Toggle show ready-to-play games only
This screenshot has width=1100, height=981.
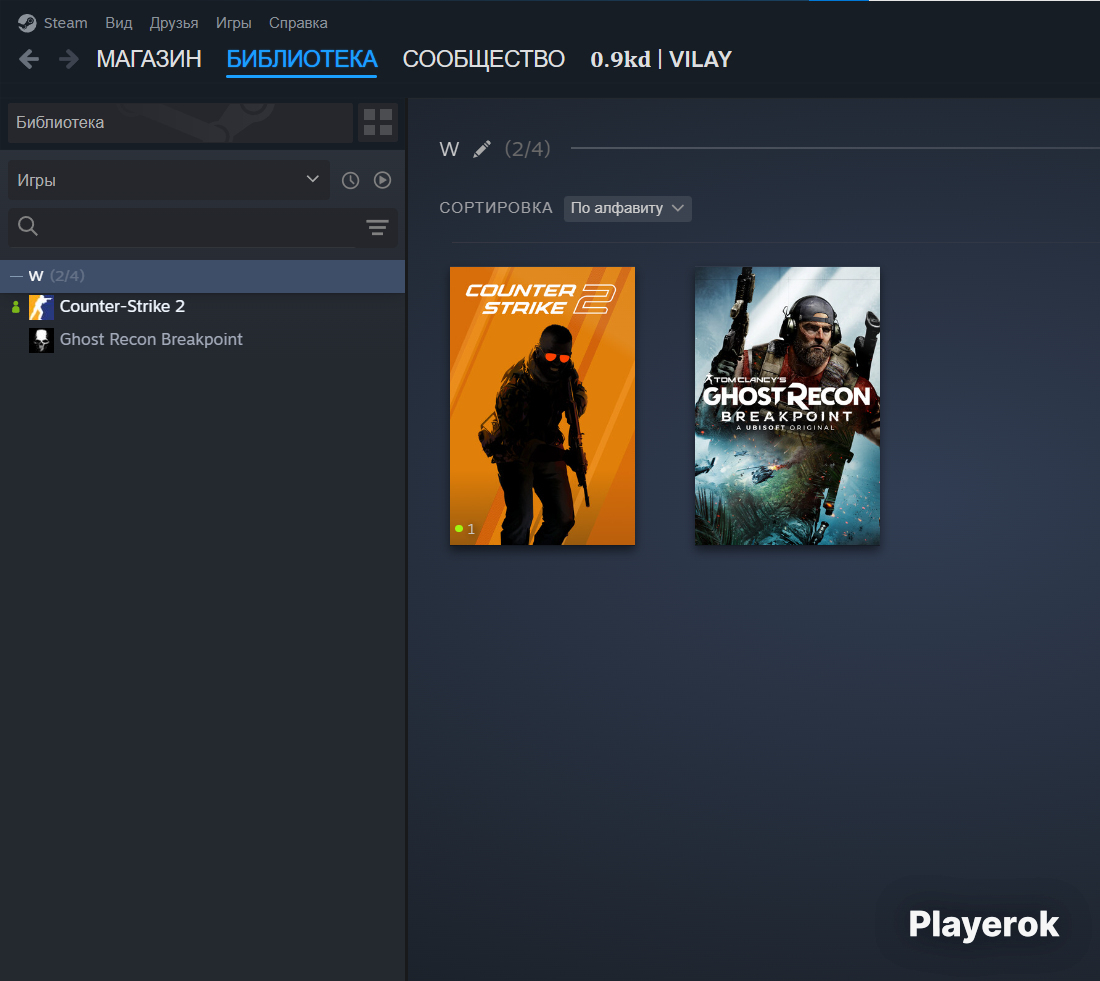pyautogui.click(x=382, y=180)
